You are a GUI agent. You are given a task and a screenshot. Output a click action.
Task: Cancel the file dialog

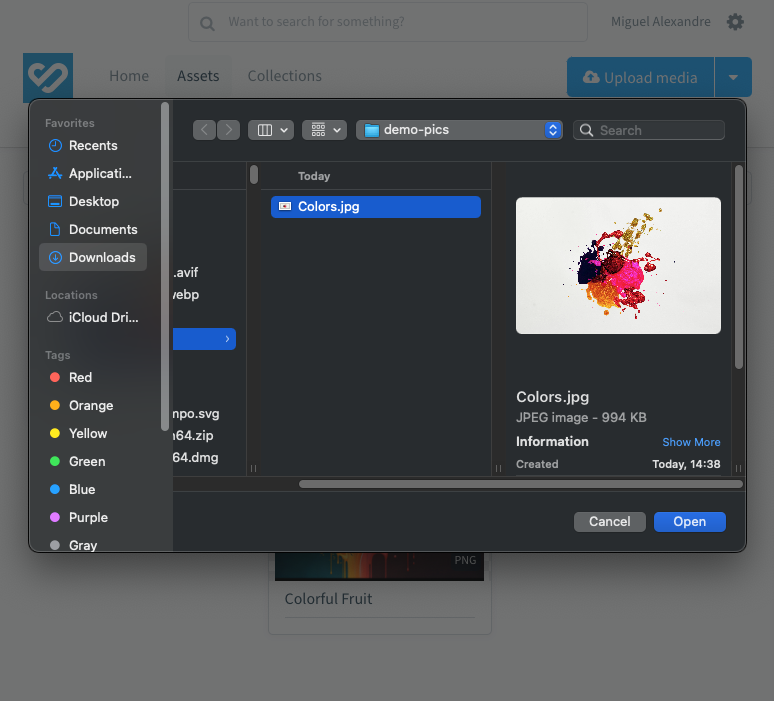click(x=609, y=521)
